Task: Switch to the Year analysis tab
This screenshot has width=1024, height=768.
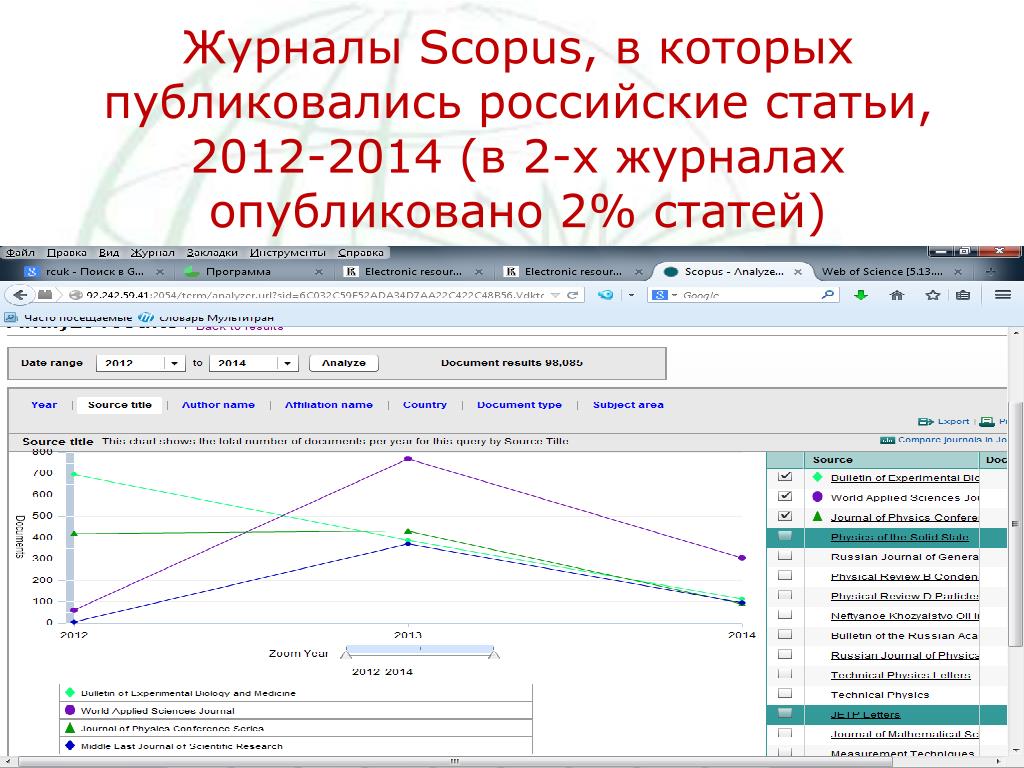Action: point(44,405)
